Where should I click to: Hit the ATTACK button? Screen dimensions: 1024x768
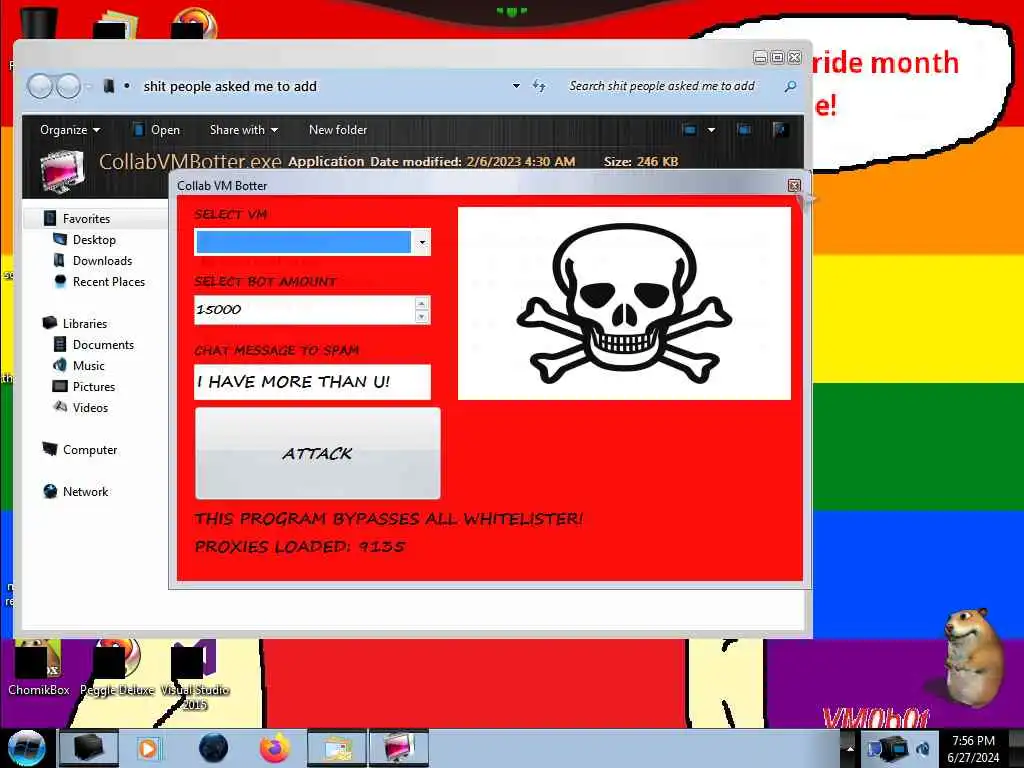coord(318,453)
